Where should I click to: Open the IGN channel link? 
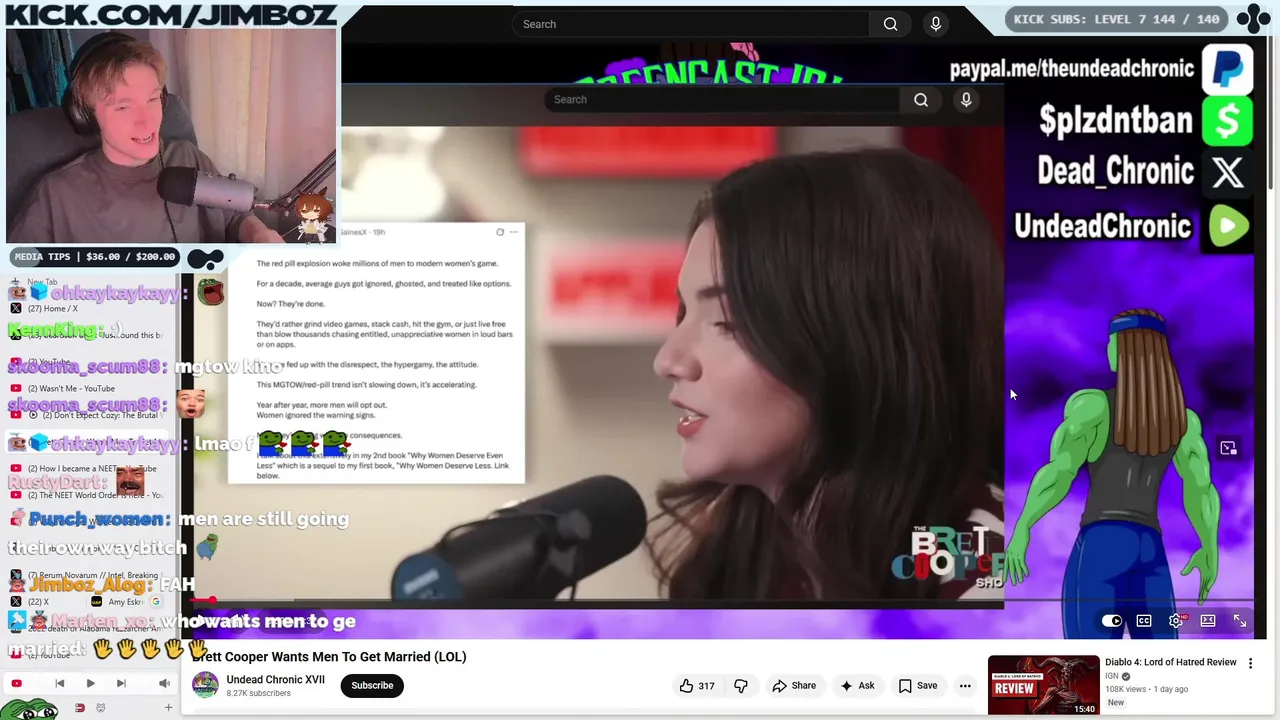click(1111, 676)
